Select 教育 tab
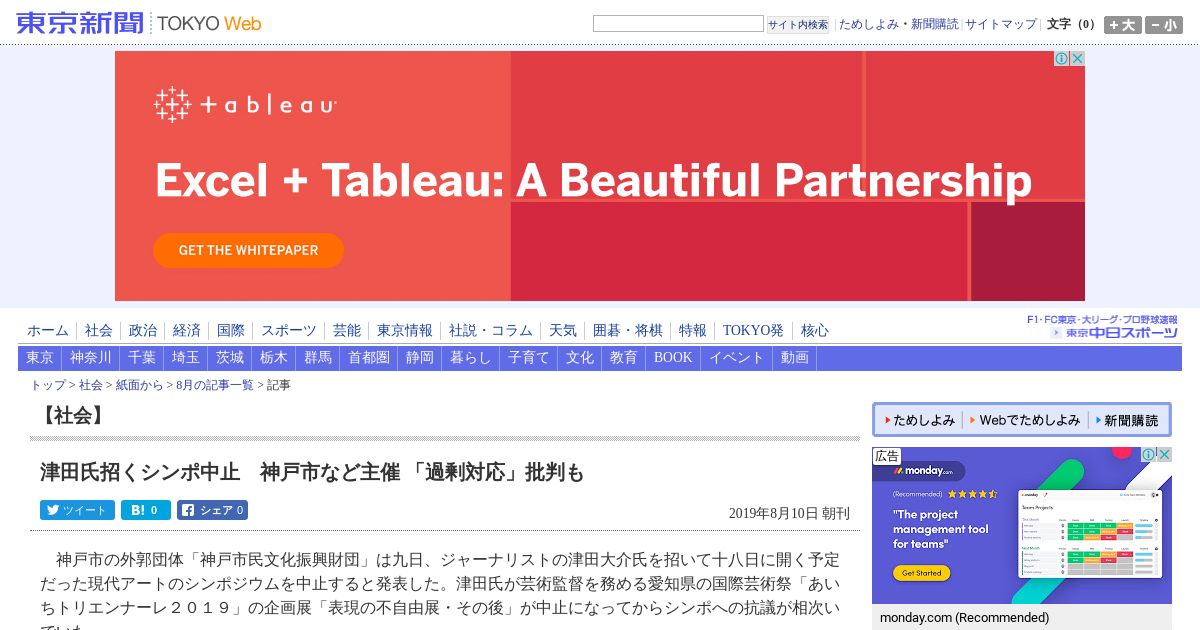 (624, 358)
